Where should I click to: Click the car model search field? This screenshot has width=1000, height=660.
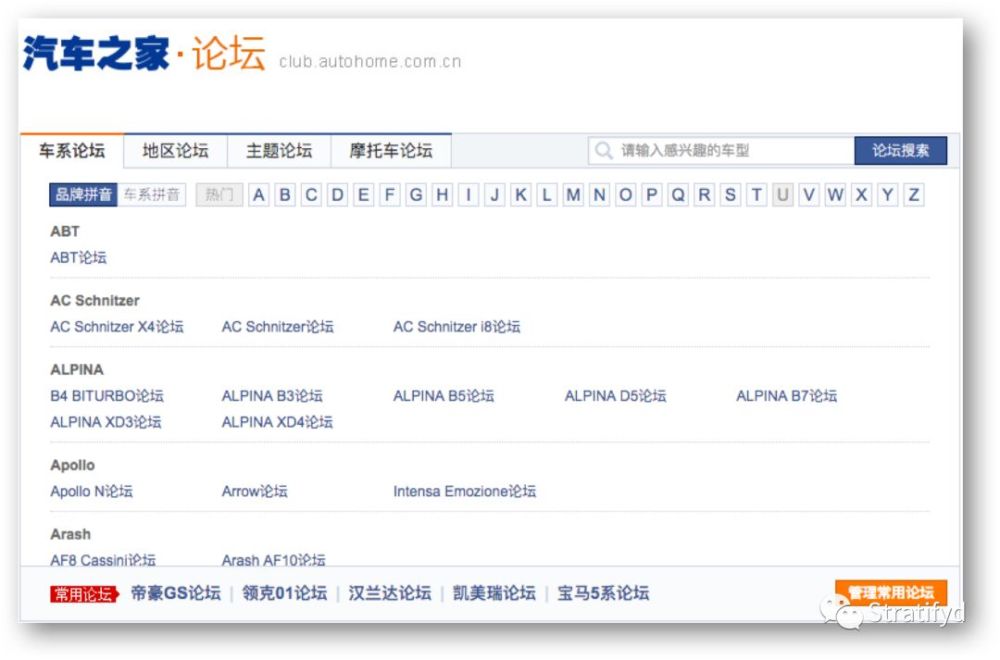tap(721, 150)
